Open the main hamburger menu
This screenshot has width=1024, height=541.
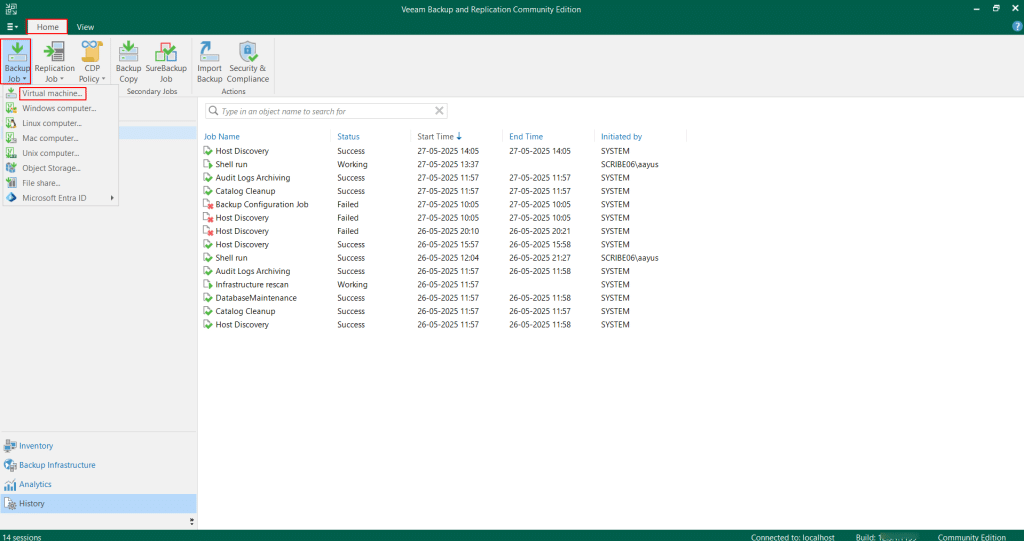point(12,27)
